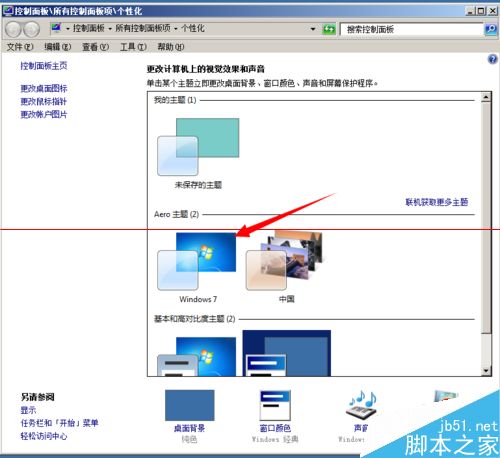Click the 窗口颜色 label link
The width and height of the screenshot is (500, 458).
(x=275, y=428)
